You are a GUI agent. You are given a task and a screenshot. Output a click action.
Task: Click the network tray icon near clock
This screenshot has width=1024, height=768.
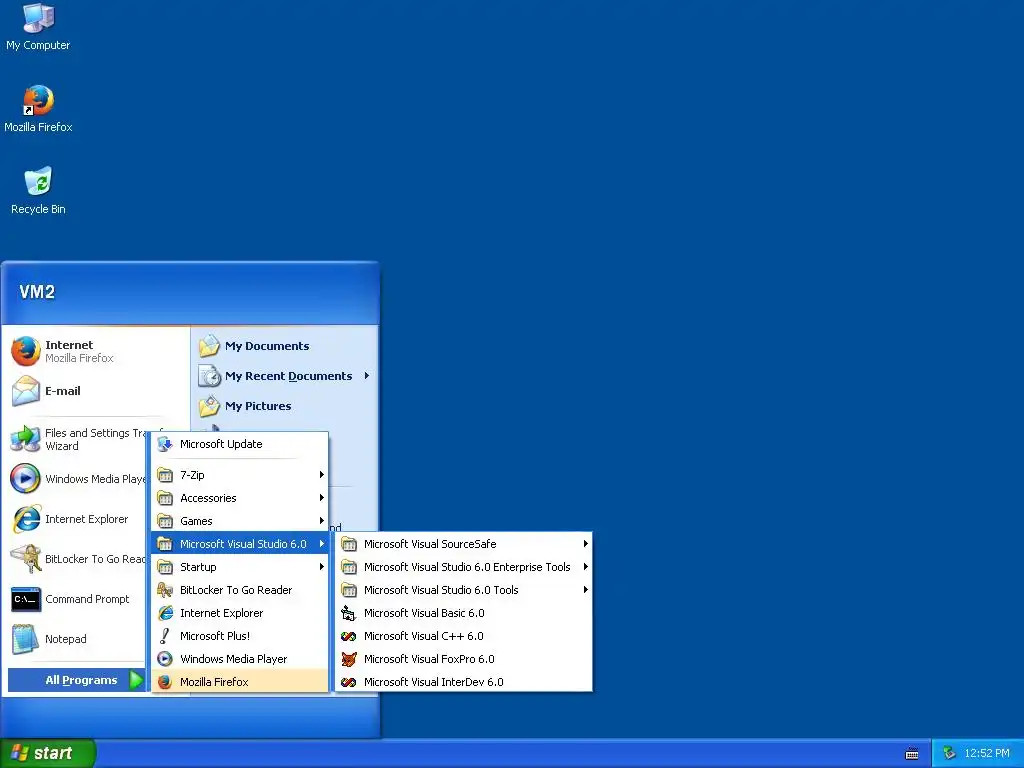click(x=949, y=754)
